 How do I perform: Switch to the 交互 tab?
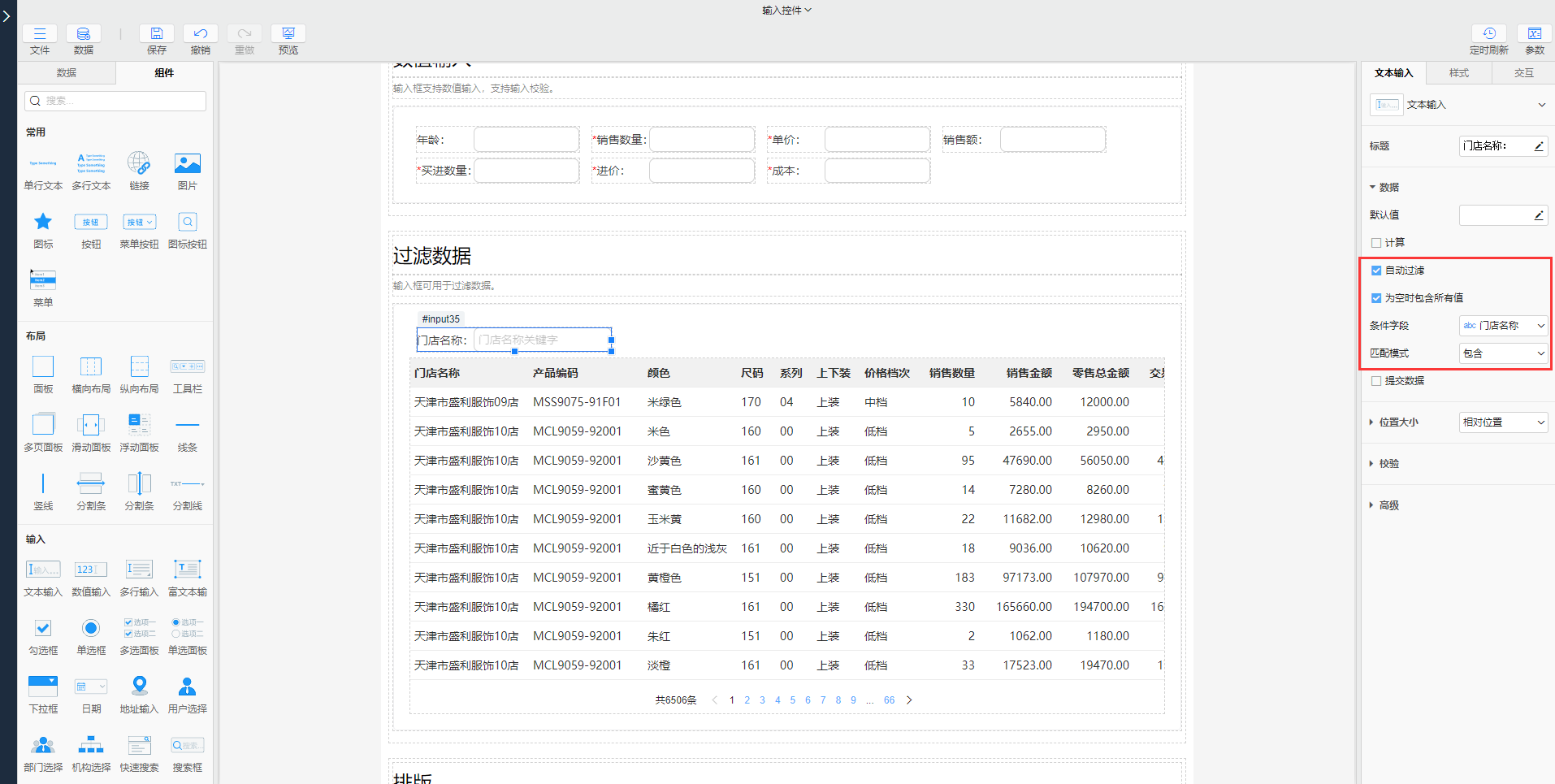coord(1524,73)
